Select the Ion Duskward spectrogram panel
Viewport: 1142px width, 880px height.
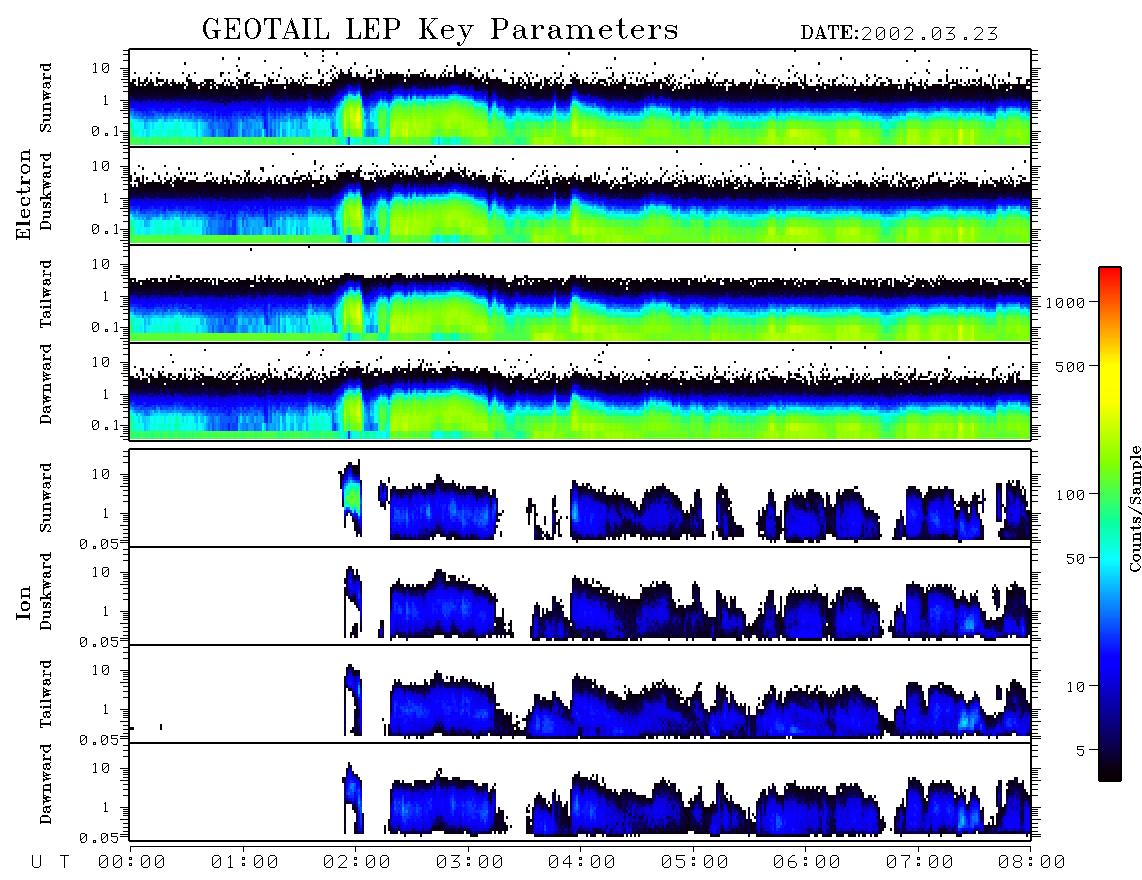[580, 596]
